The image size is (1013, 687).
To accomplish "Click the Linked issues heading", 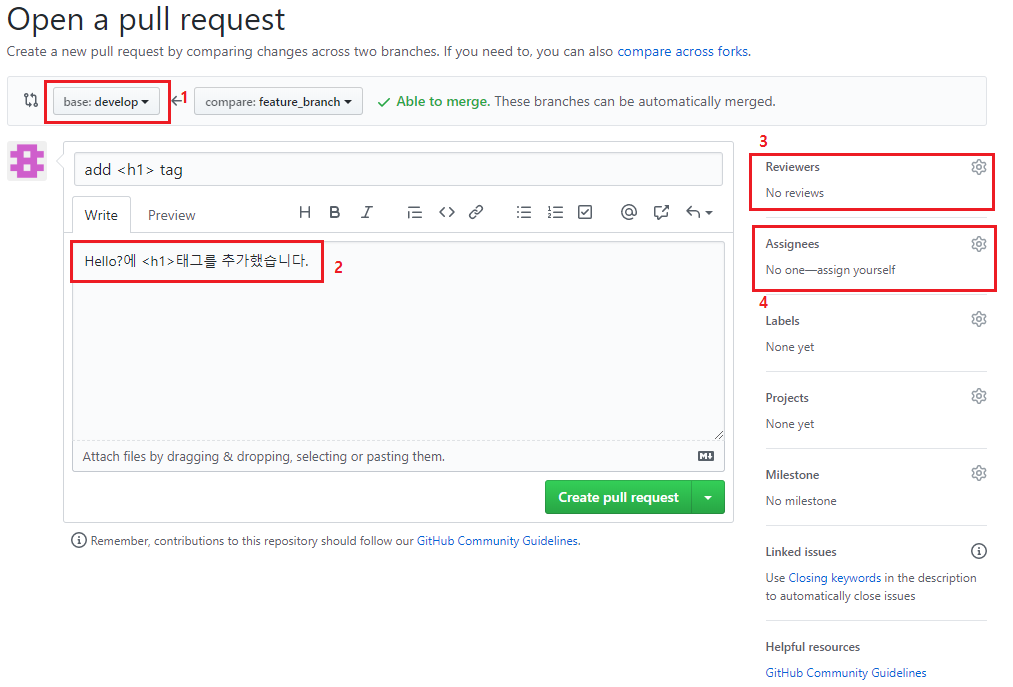I will [801, 552].
